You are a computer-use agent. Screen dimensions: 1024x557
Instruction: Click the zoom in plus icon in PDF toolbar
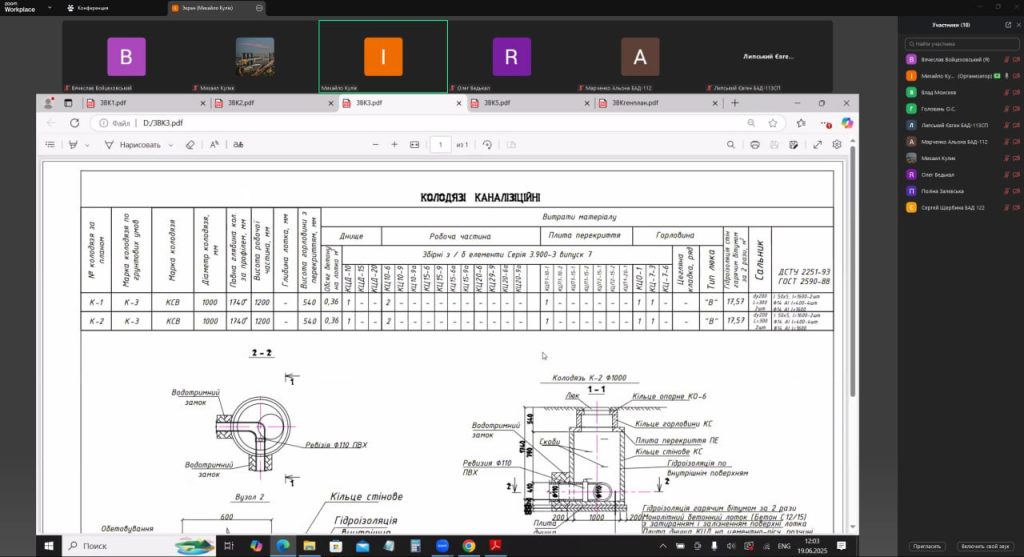click(394, 145)
